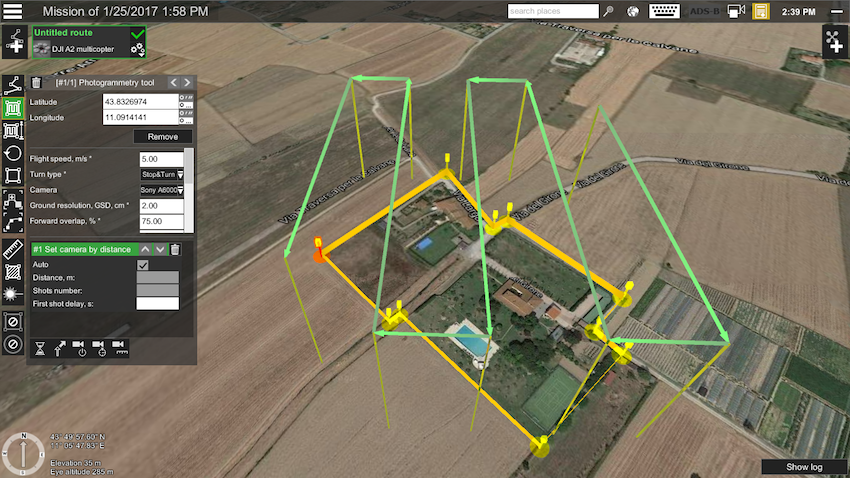Open route settings gear icon

point(138,49)
